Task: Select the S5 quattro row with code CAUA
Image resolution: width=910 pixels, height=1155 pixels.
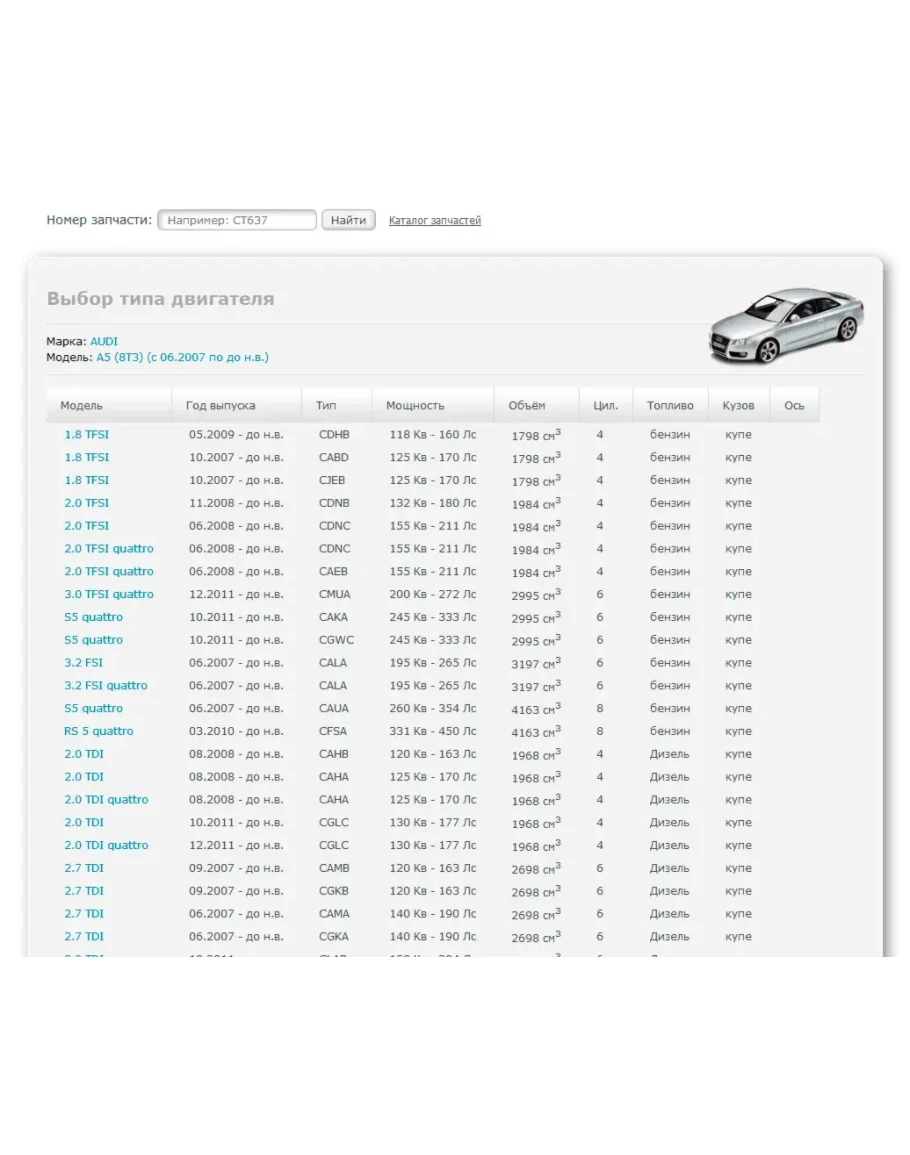Action: point(93,709)
